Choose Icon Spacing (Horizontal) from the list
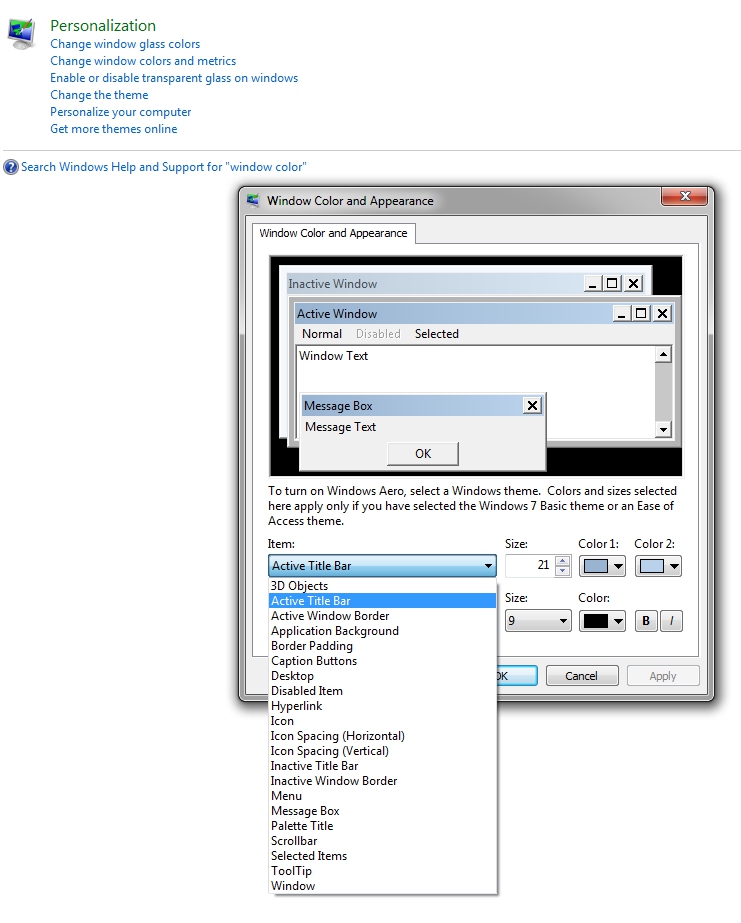This screenshot has height=923, width=741. [x=382, y=736]
